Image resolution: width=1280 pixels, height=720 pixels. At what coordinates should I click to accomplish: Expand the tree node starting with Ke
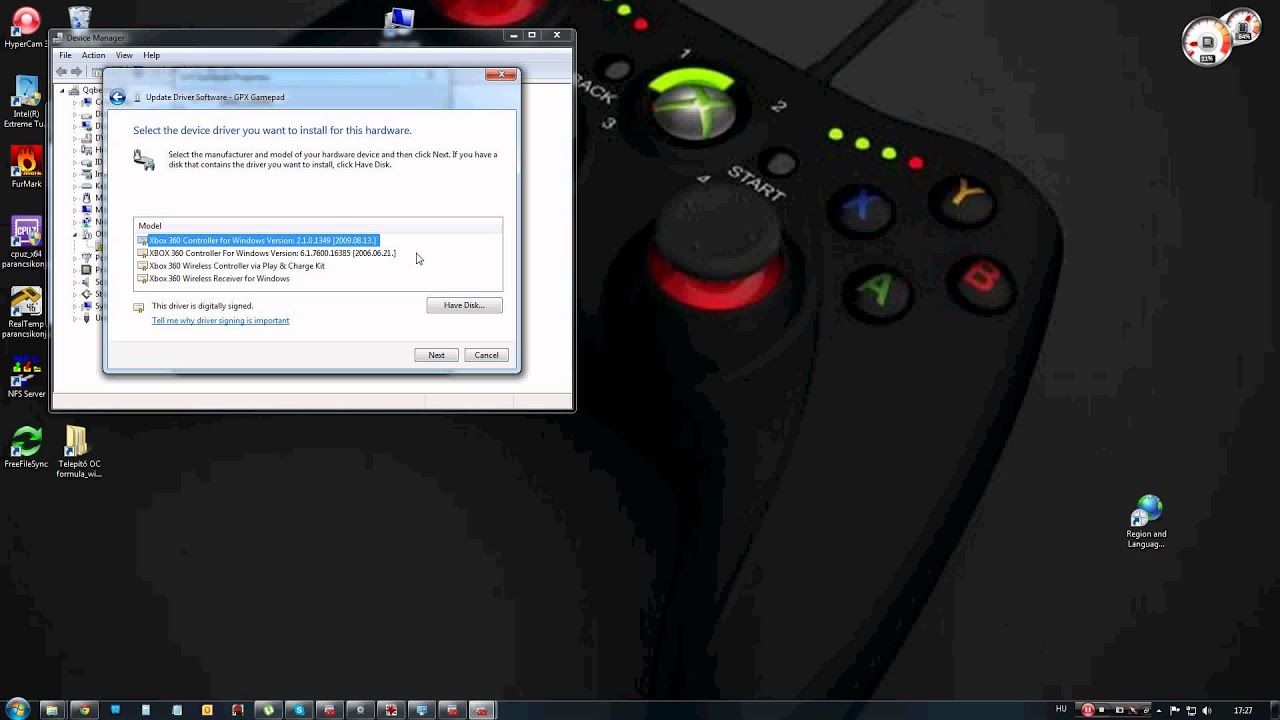[x=74, y=186]
